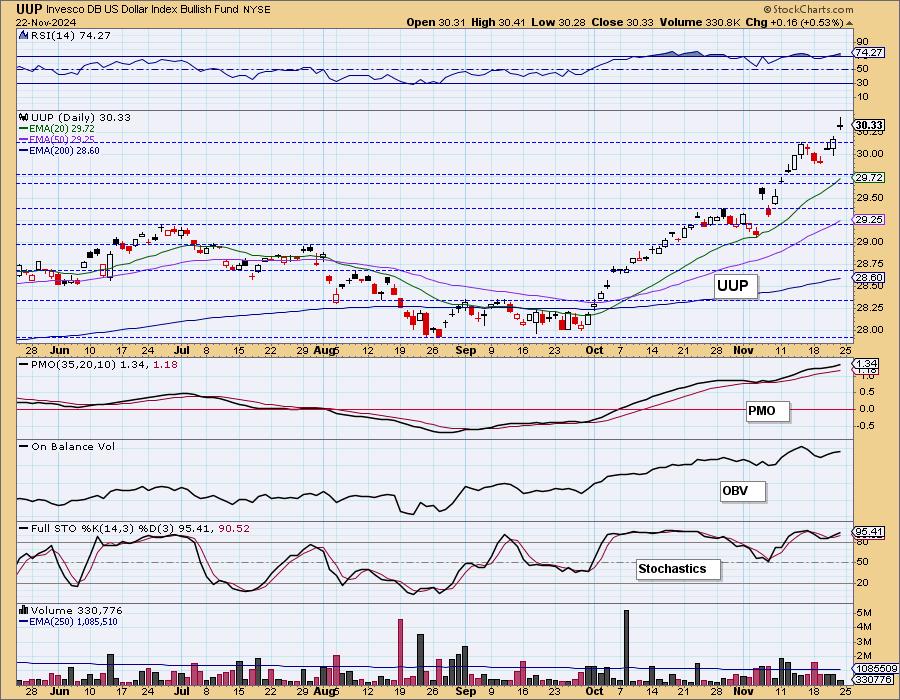Viewport: 900px width, 700px height.
Task: Click the 74.27 RSI value tag
Action: [x=869, y=52]
